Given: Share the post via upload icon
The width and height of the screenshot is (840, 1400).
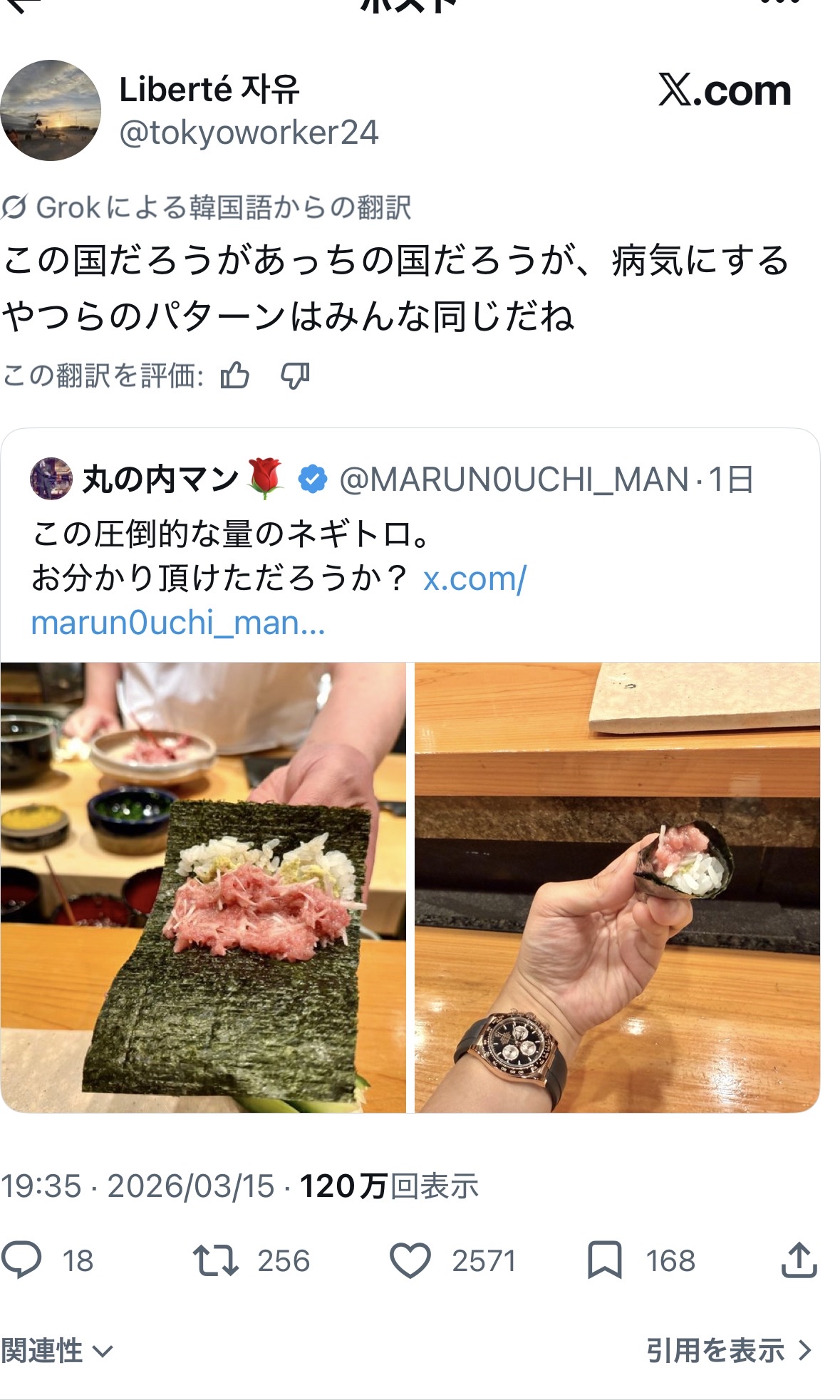Looking at the screenshot, I should pos(799,1259).
